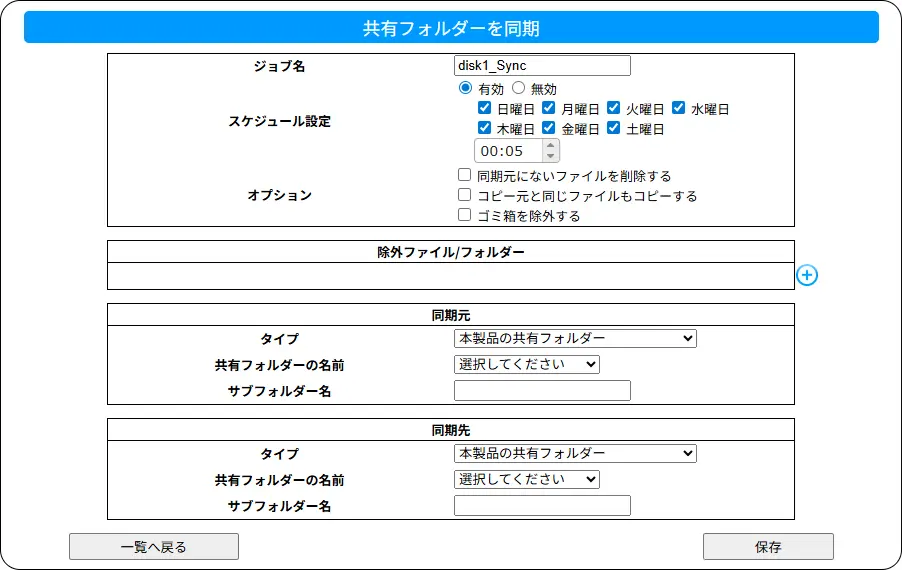Open 同期元 shared folder name dropdown
The height and width of the screenshot is (570, 902).
[526, 364]
